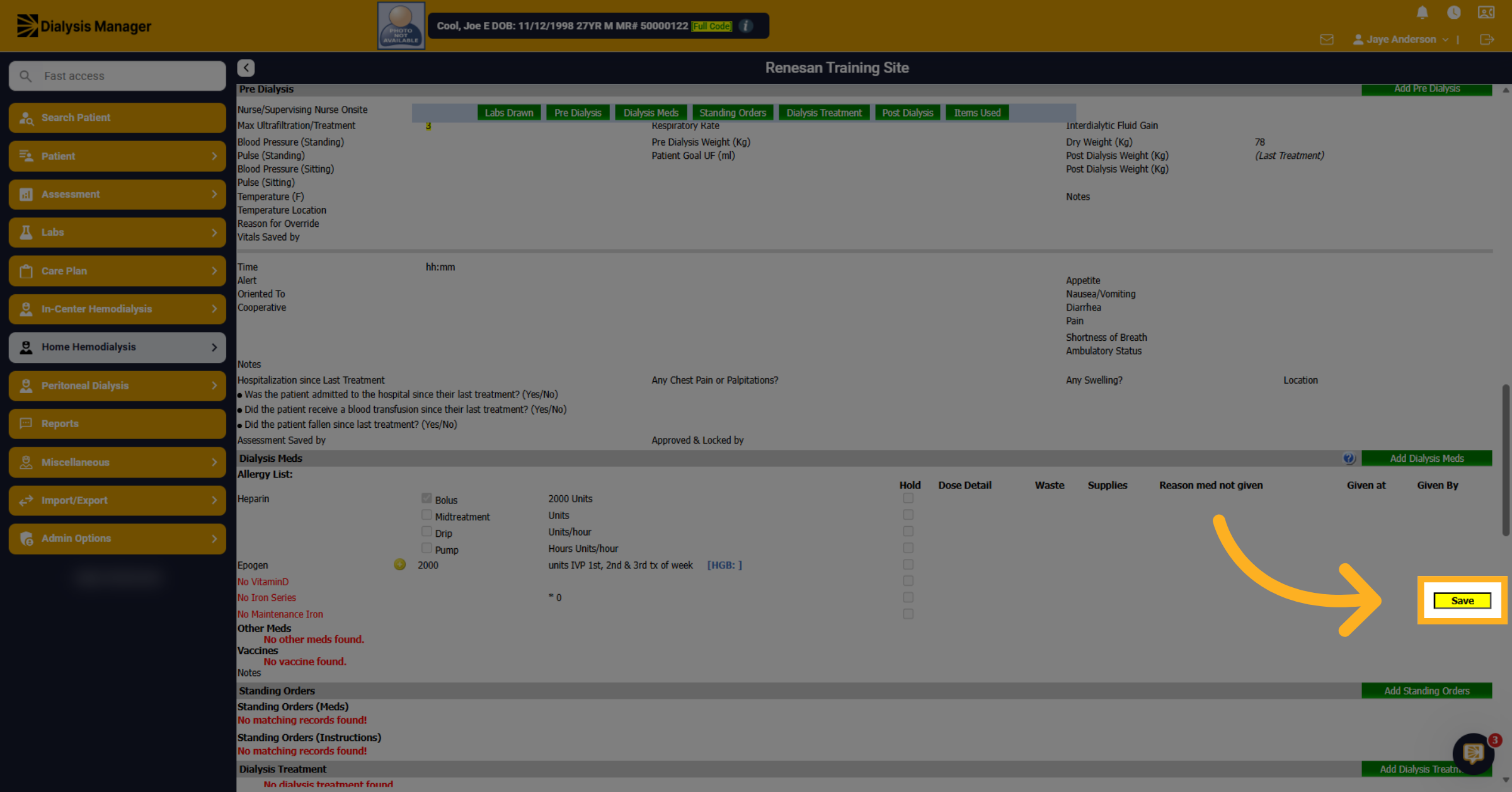Save the dialysis meds entry
Image resolution: width=1512 pixels, height=792 pixels.
pos(1462,600)
